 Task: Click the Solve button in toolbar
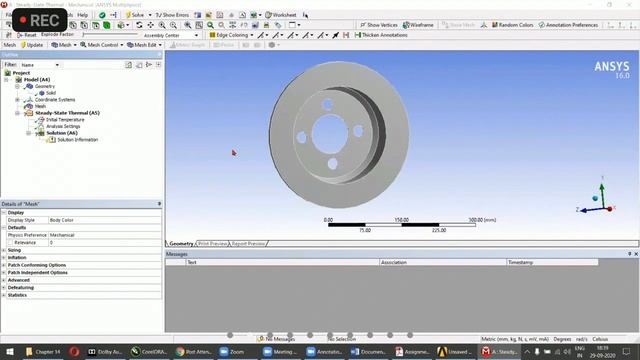click(x=135, y=15)
